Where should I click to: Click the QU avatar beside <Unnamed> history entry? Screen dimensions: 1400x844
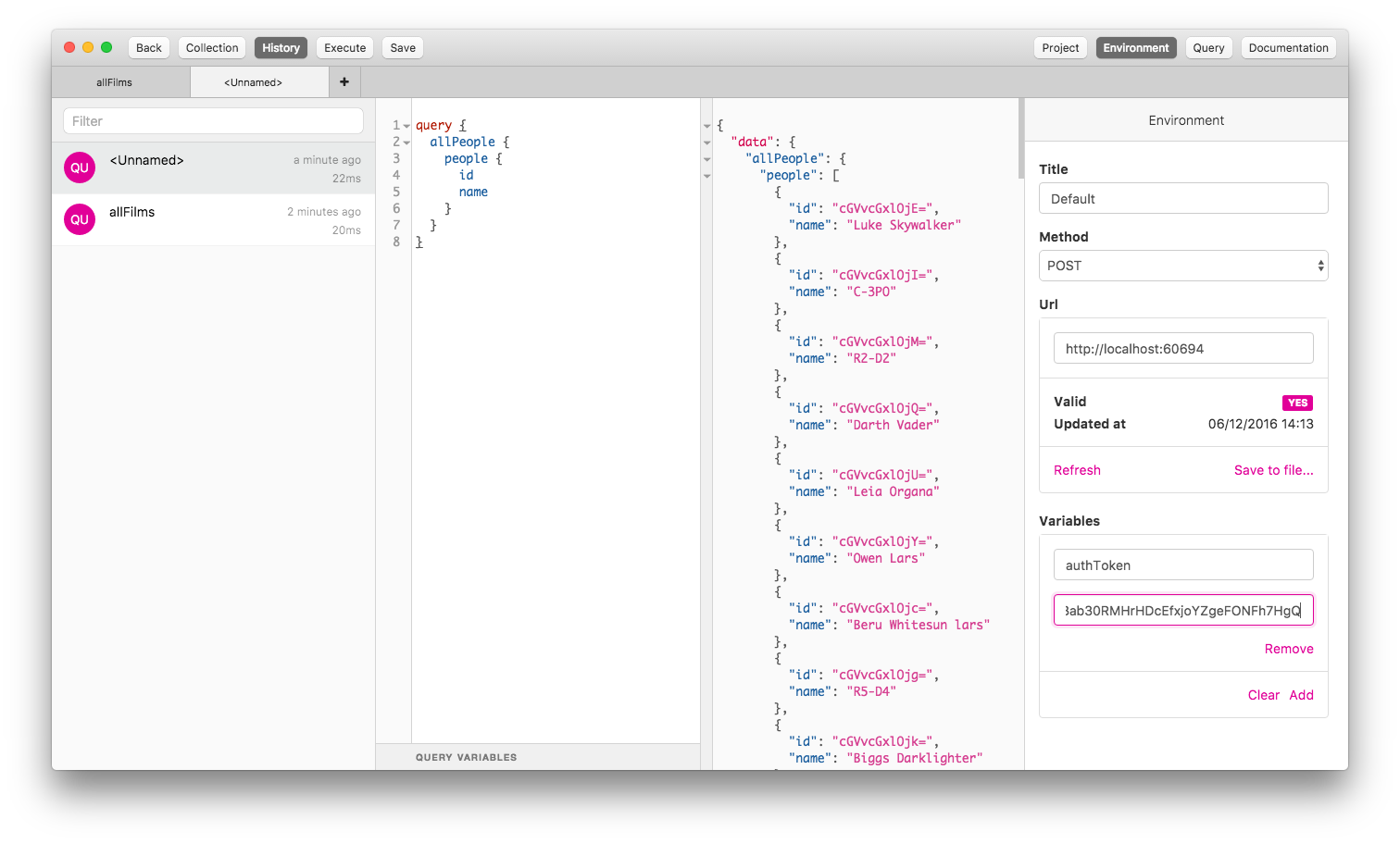click(80, 168)
